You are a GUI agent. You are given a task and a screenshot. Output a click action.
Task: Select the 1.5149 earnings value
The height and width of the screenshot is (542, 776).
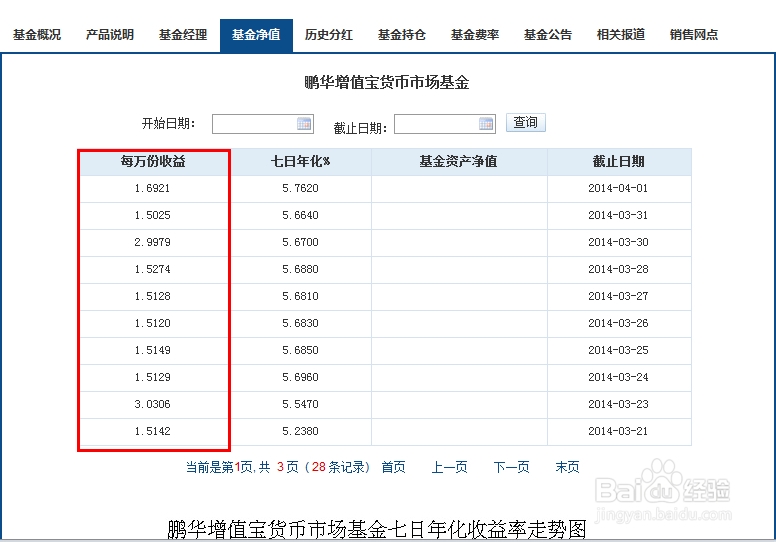point(152,350)
